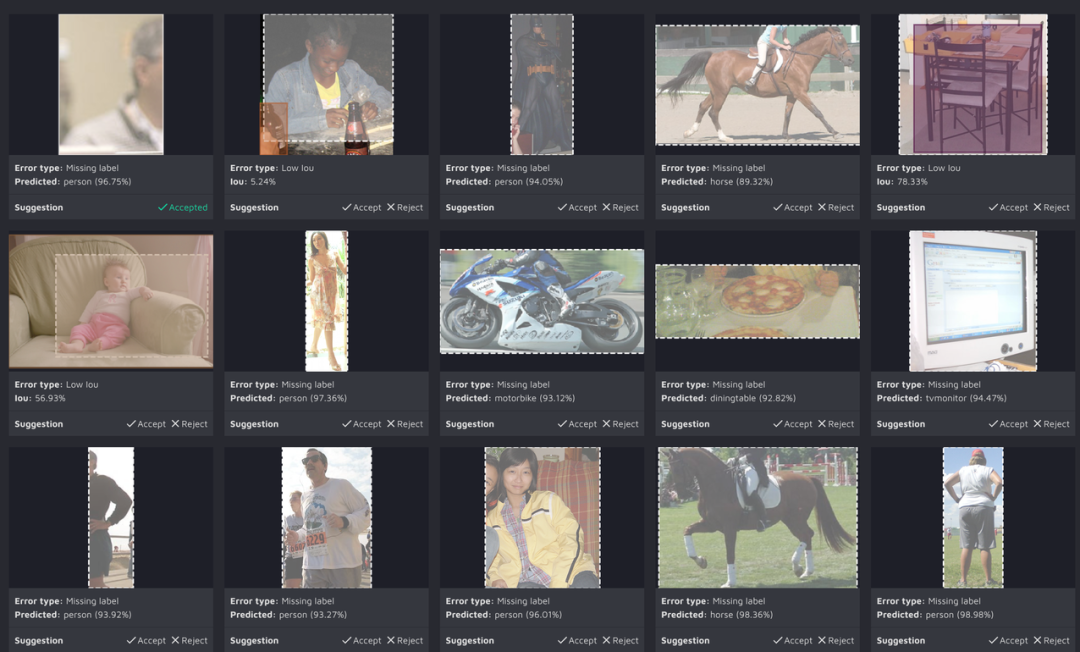Accept the person 93.92% suggestion
The height and width of the screenshot is (652, 1080).
click(x=146, y=640)
